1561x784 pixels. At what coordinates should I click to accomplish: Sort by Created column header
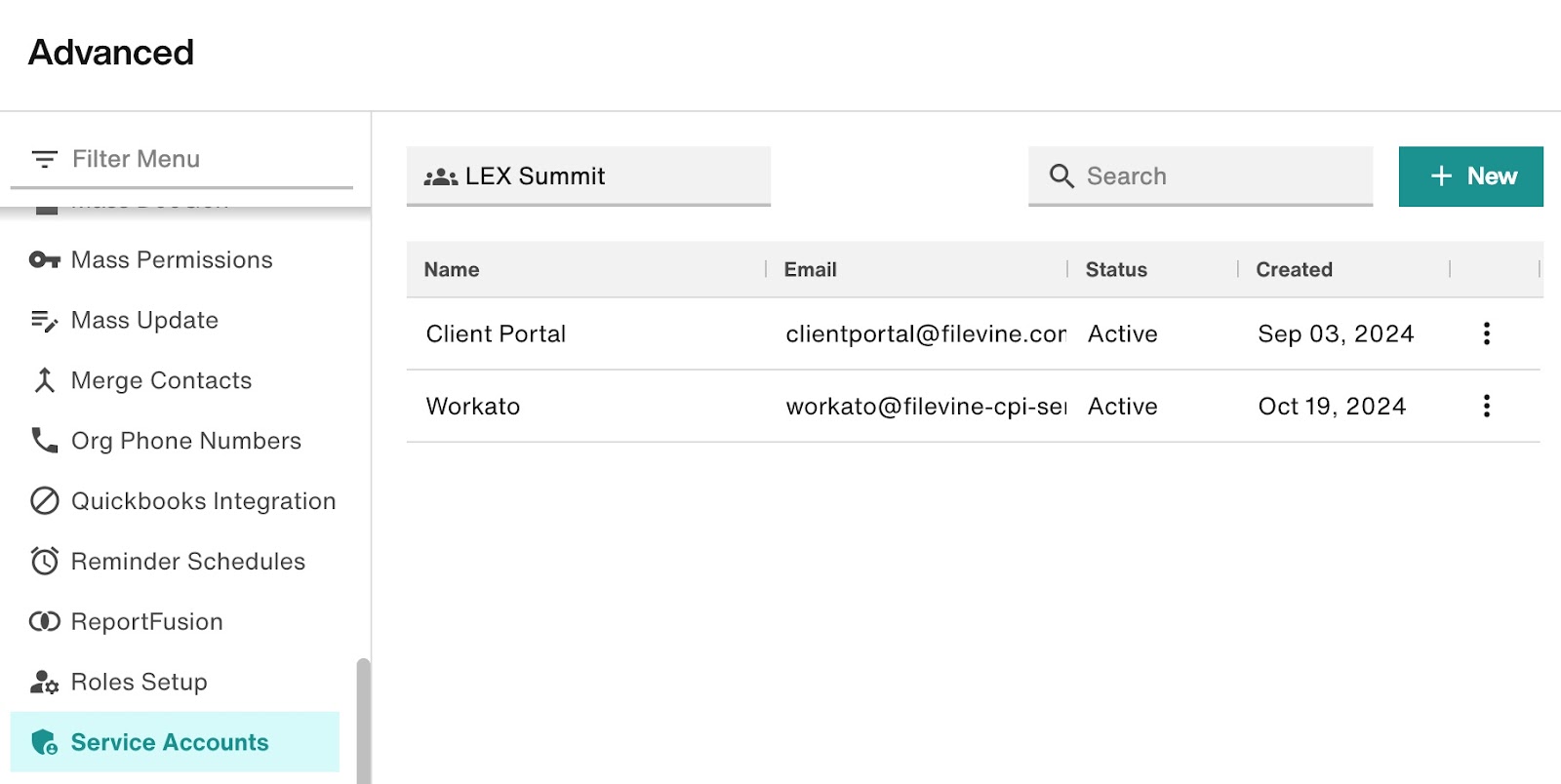coord(1294,270)
